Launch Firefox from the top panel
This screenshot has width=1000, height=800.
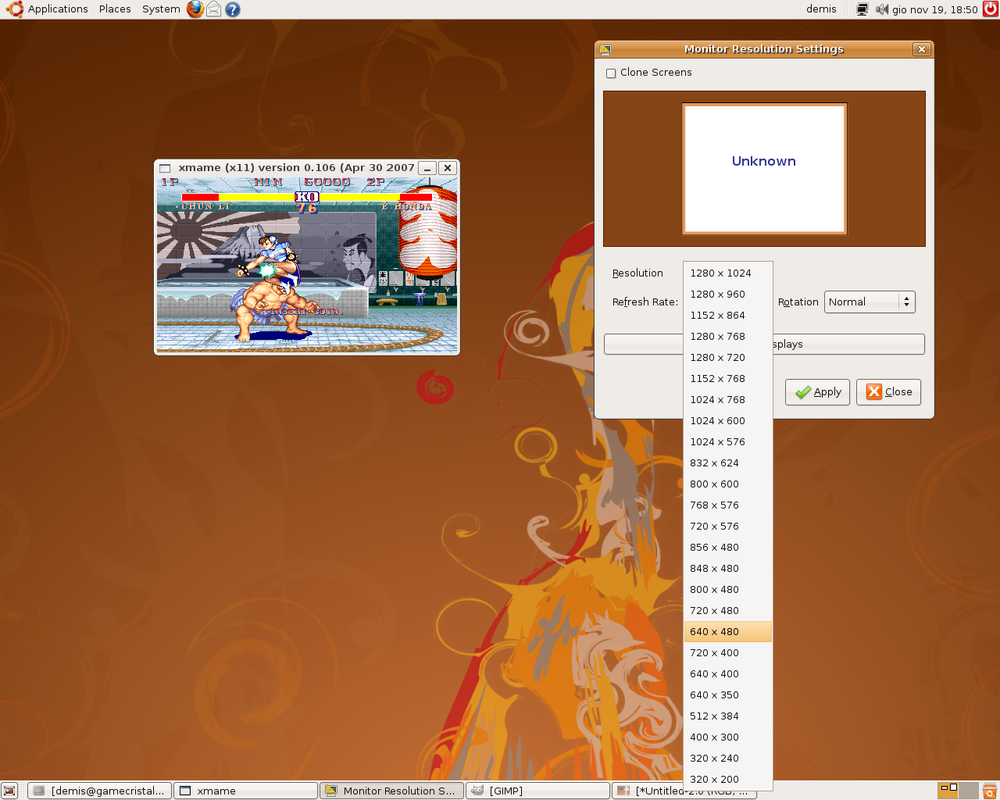tap(195, 9)
